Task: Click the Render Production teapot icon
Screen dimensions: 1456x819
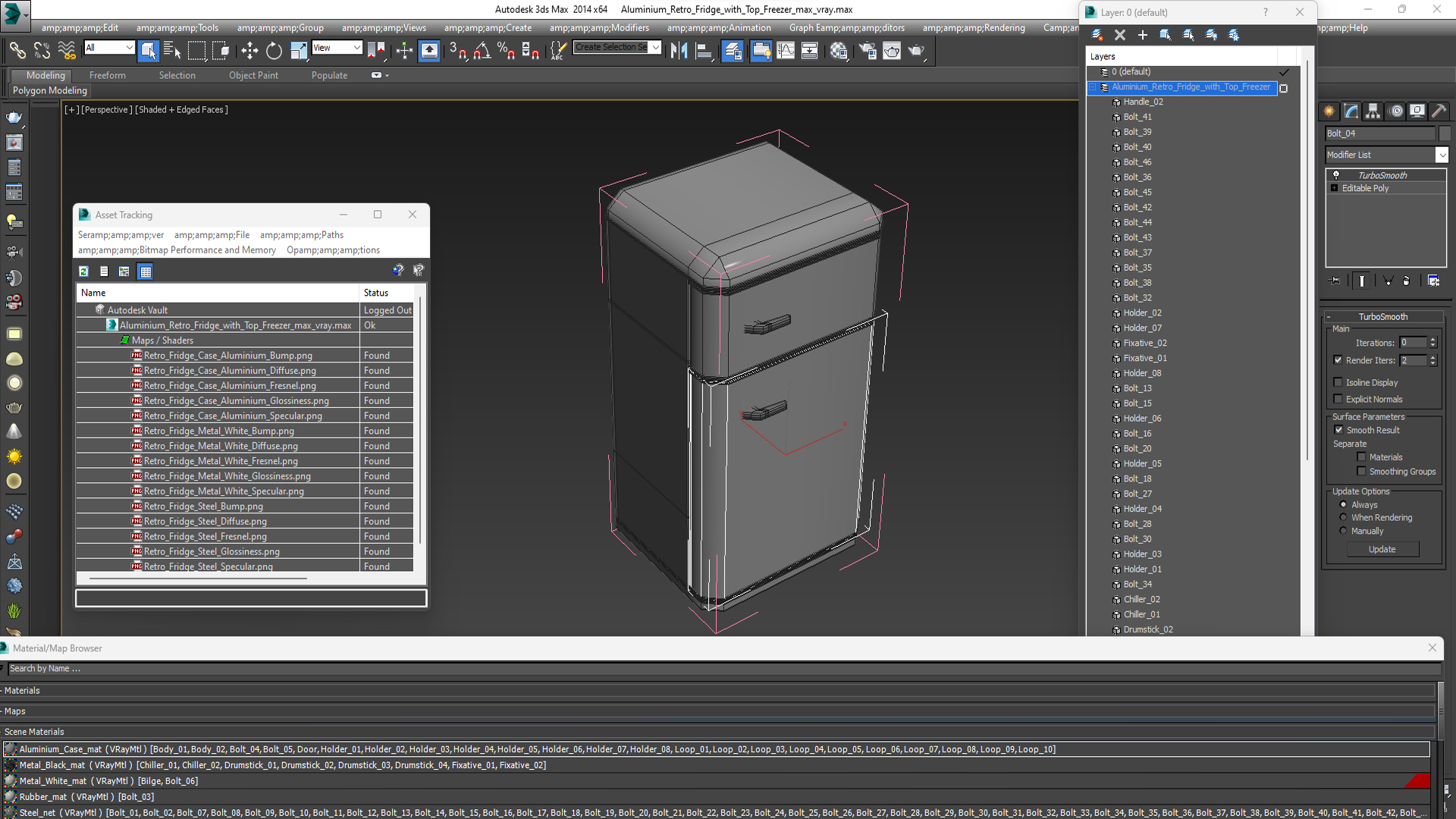Action: [916, 51]
